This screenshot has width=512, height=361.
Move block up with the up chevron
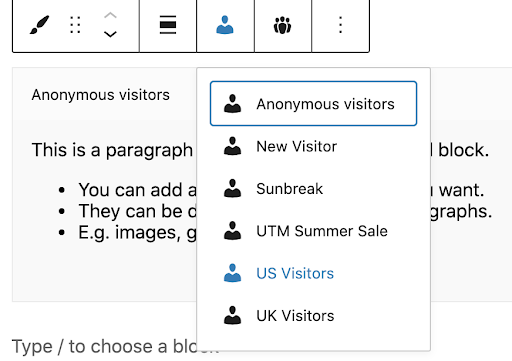tap(110, 15)
